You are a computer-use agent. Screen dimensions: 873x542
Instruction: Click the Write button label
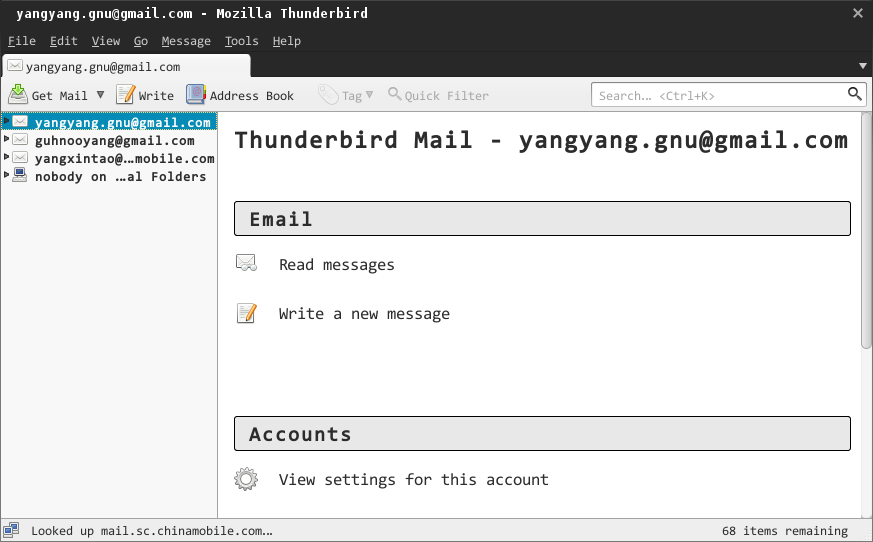(x=156, y=96)
